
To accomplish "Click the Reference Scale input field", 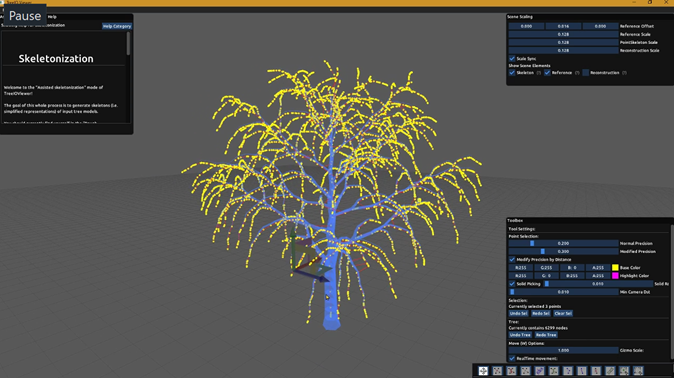I will (563, 34).
